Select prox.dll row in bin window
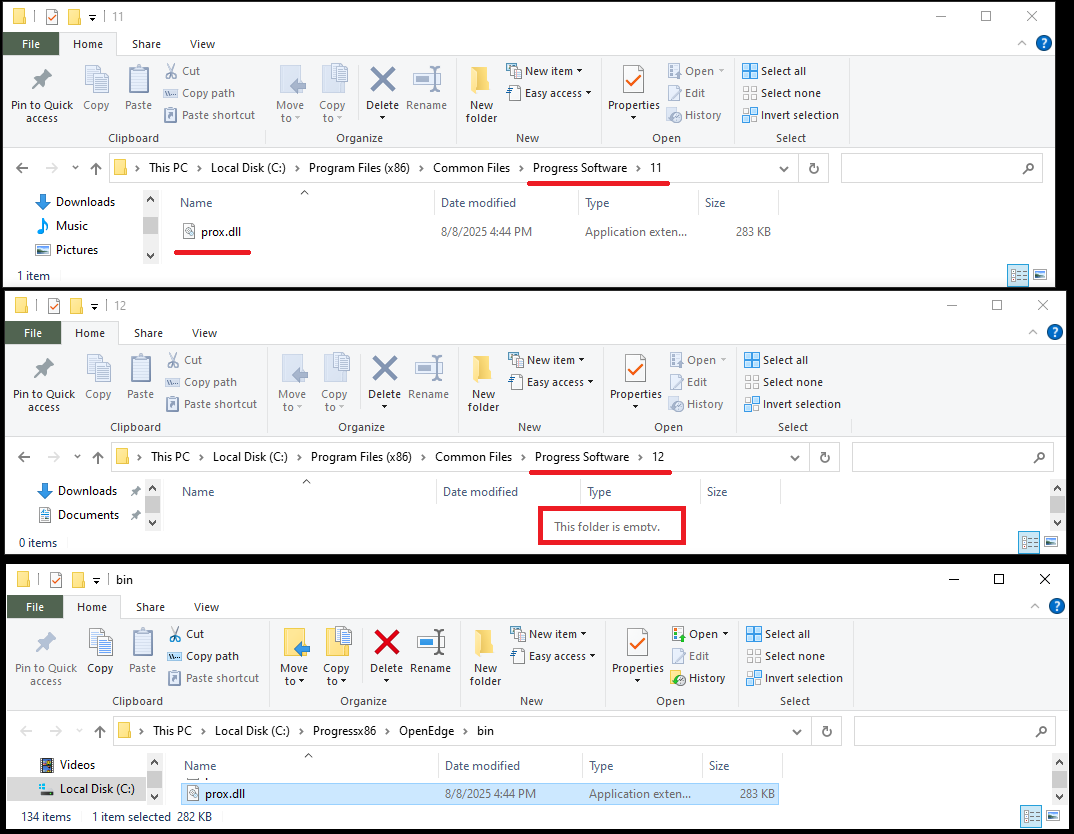Image resolution: width=1074 pixels, height=834 pixels. [479, 794]
